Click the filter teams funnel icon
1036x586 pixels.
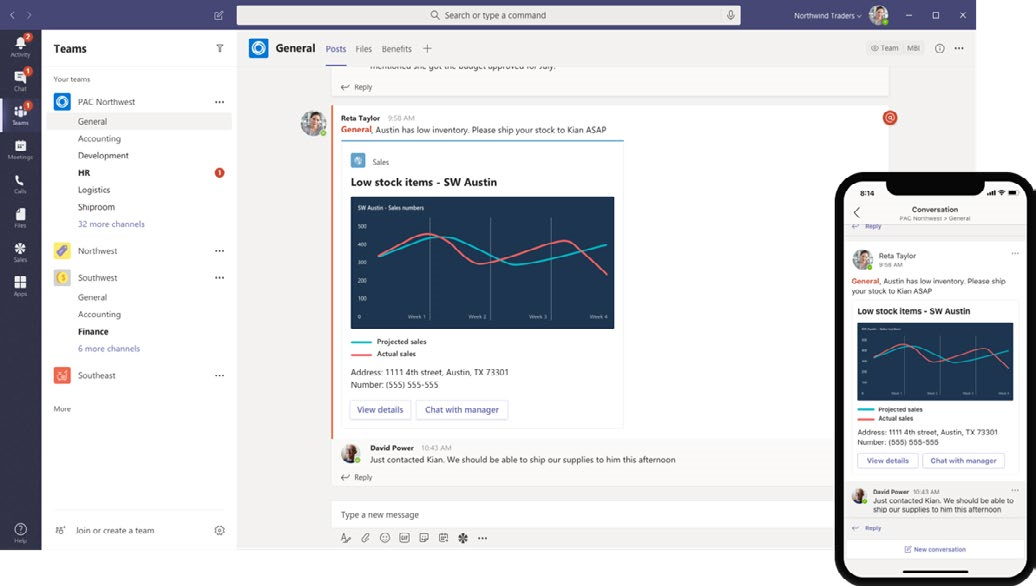click(x=220, y=48)
